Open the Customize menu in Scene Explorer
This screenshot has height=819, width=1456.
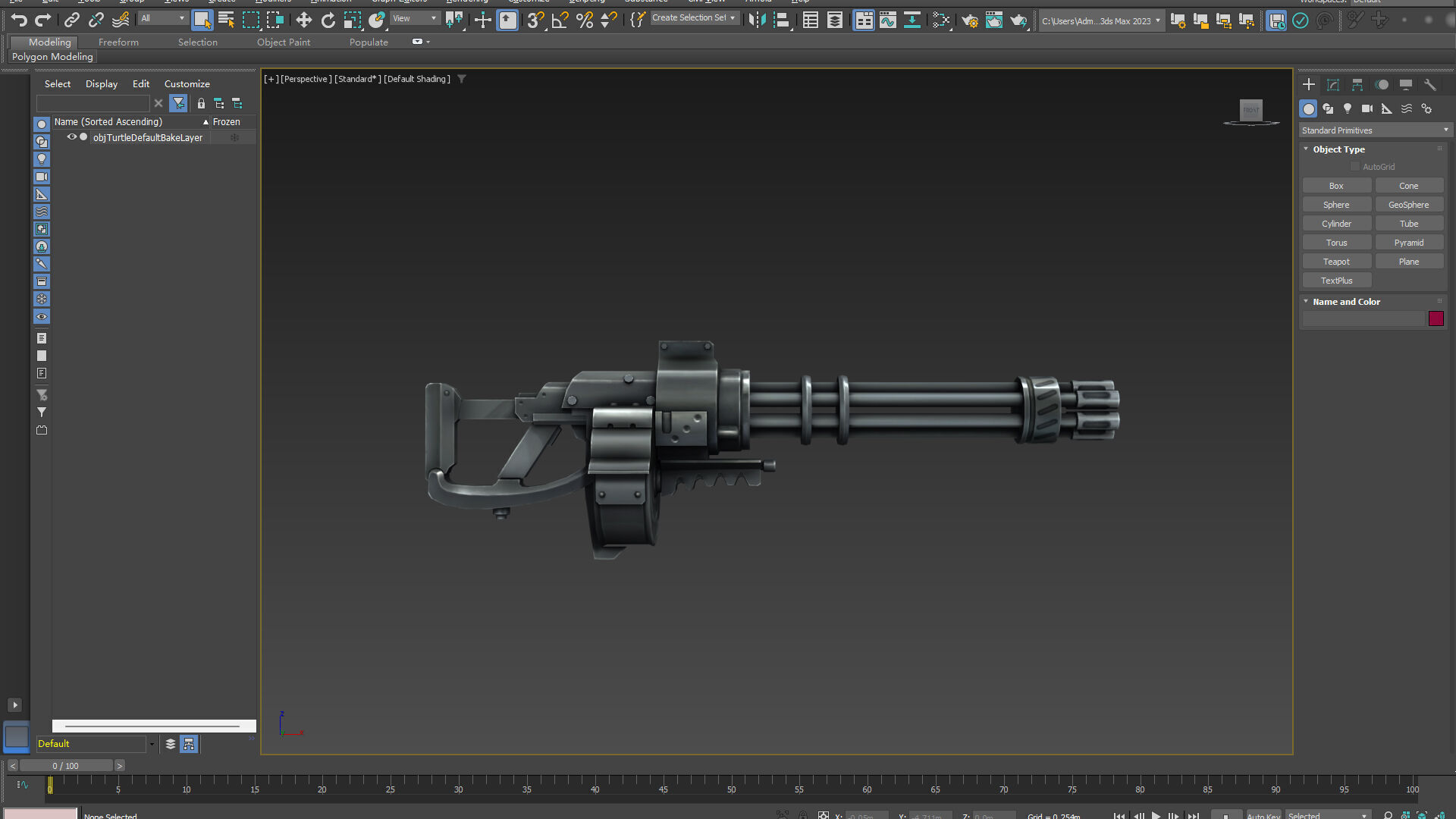(187, 84)
